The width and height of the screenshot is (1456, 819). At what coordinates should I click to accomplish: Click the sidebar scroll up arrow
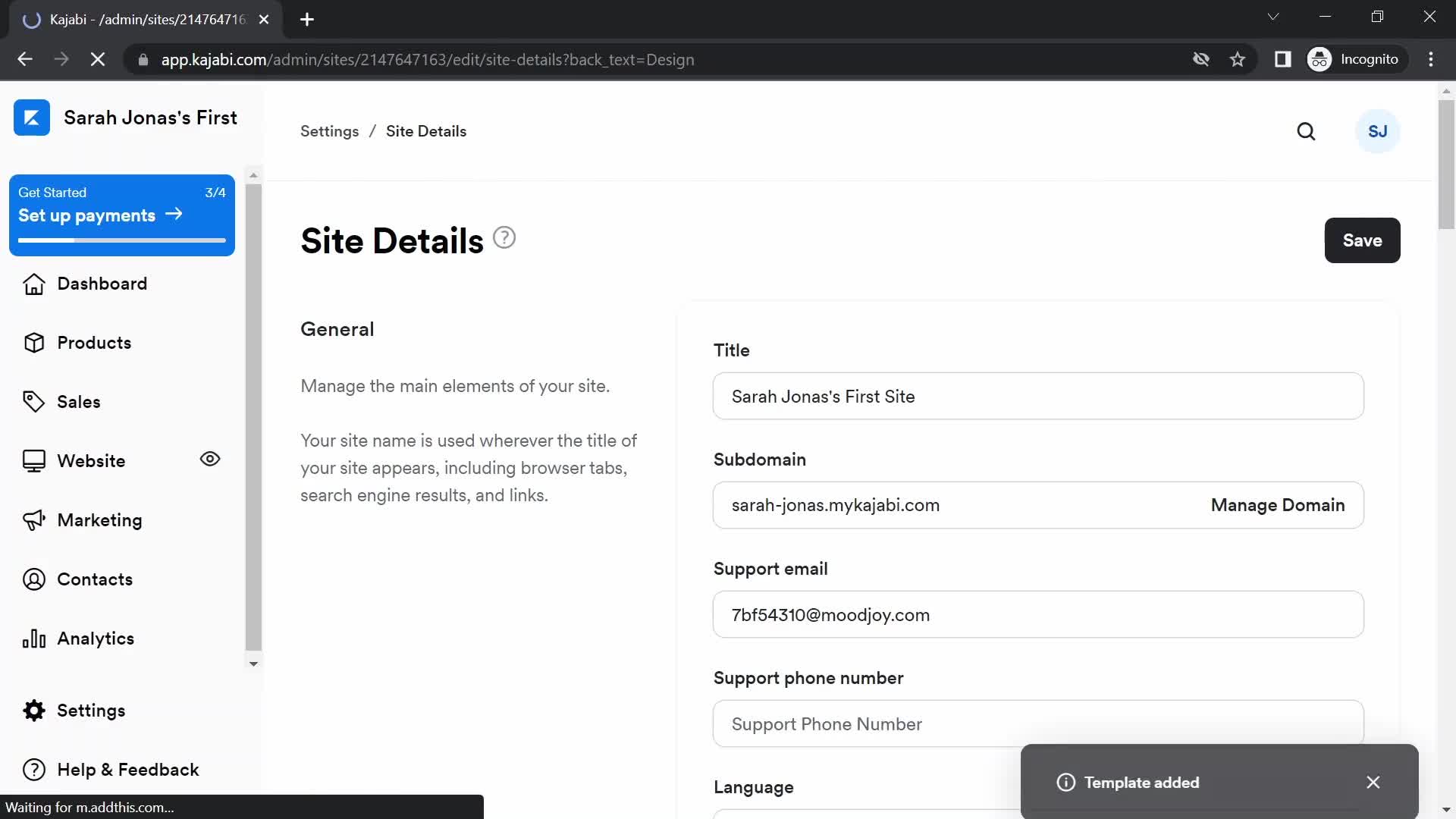253,175
